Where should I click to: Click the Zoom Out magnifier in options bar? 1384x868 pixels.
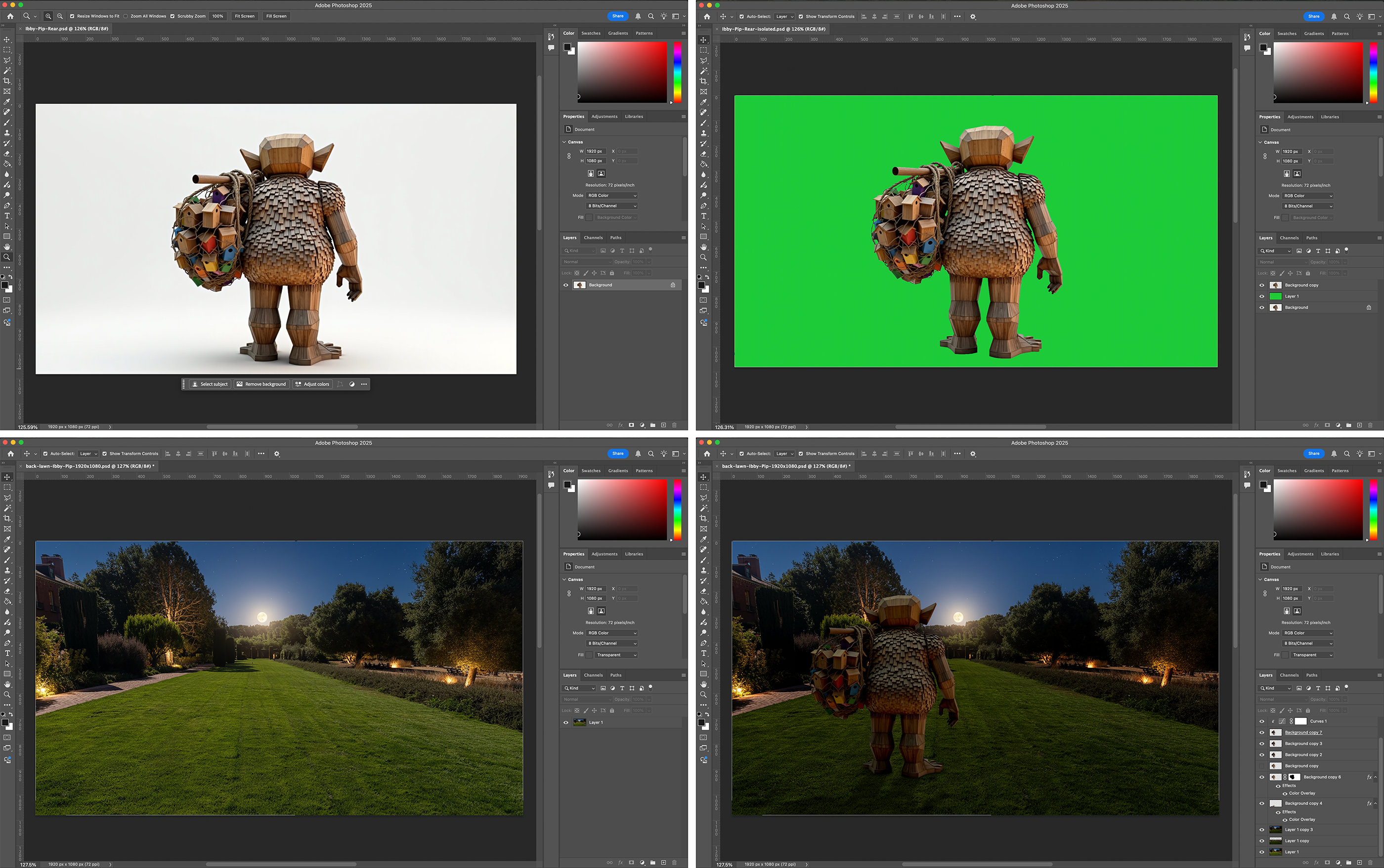click(x=60, y=16)
